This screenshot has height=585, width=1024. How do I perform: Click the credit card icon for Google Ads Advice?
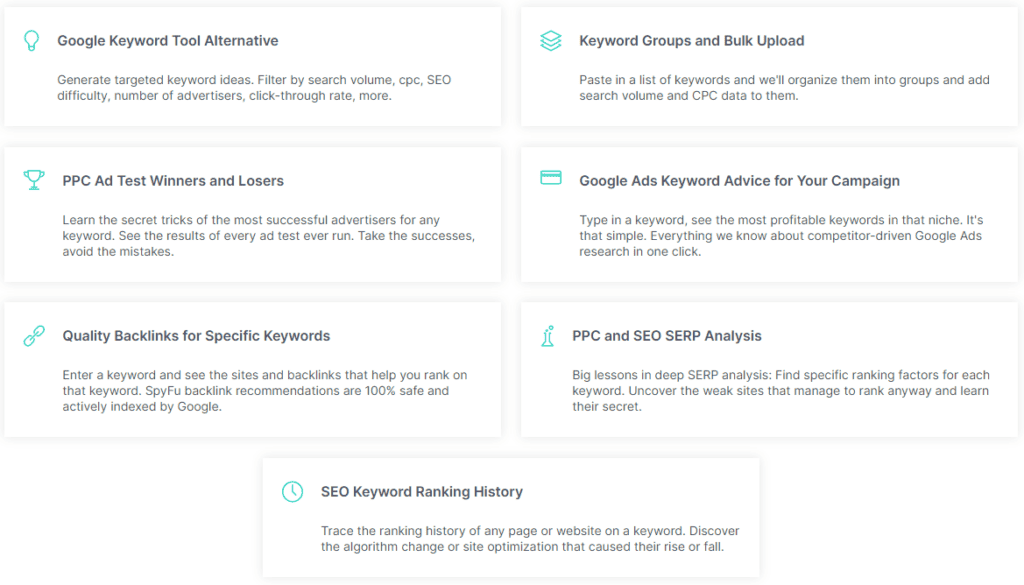click(551, 178)
